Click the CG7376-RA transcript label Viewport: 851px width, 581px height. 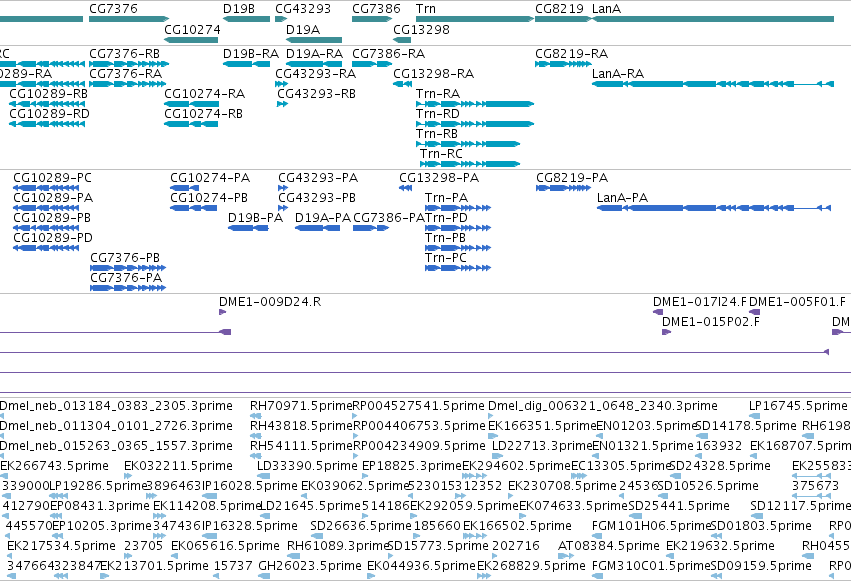pyautogui.click(x=125, y=73)
